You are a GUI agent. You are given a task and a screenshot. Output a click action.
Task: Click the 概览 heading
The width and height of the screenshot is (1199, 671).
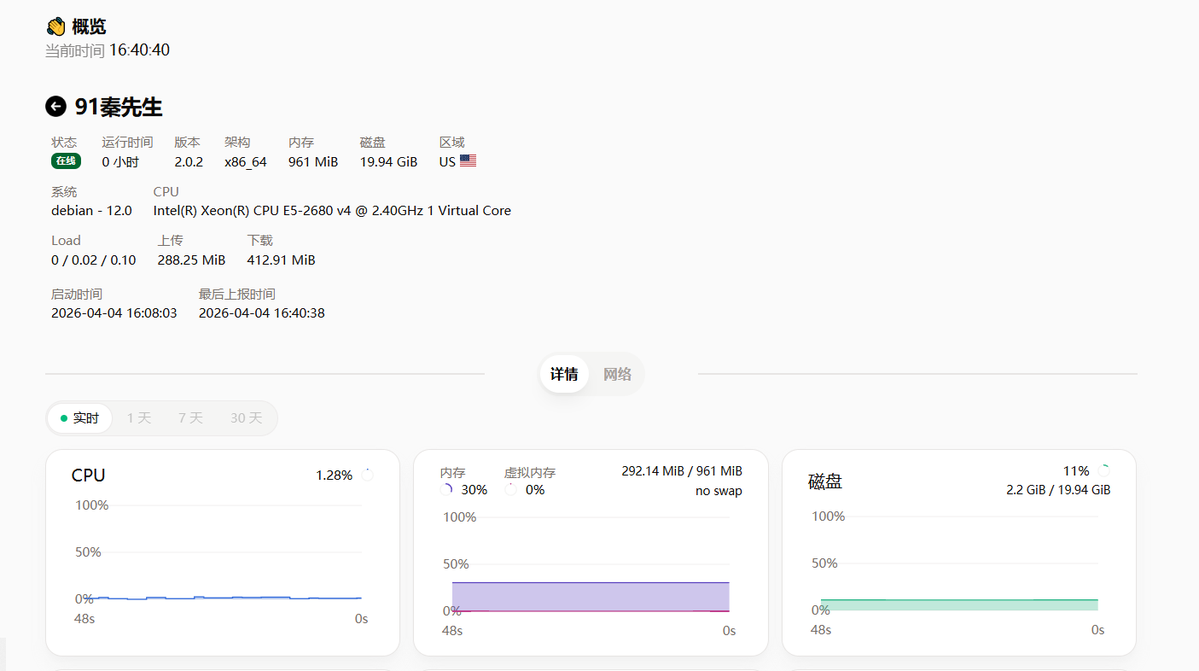point(89,27)
